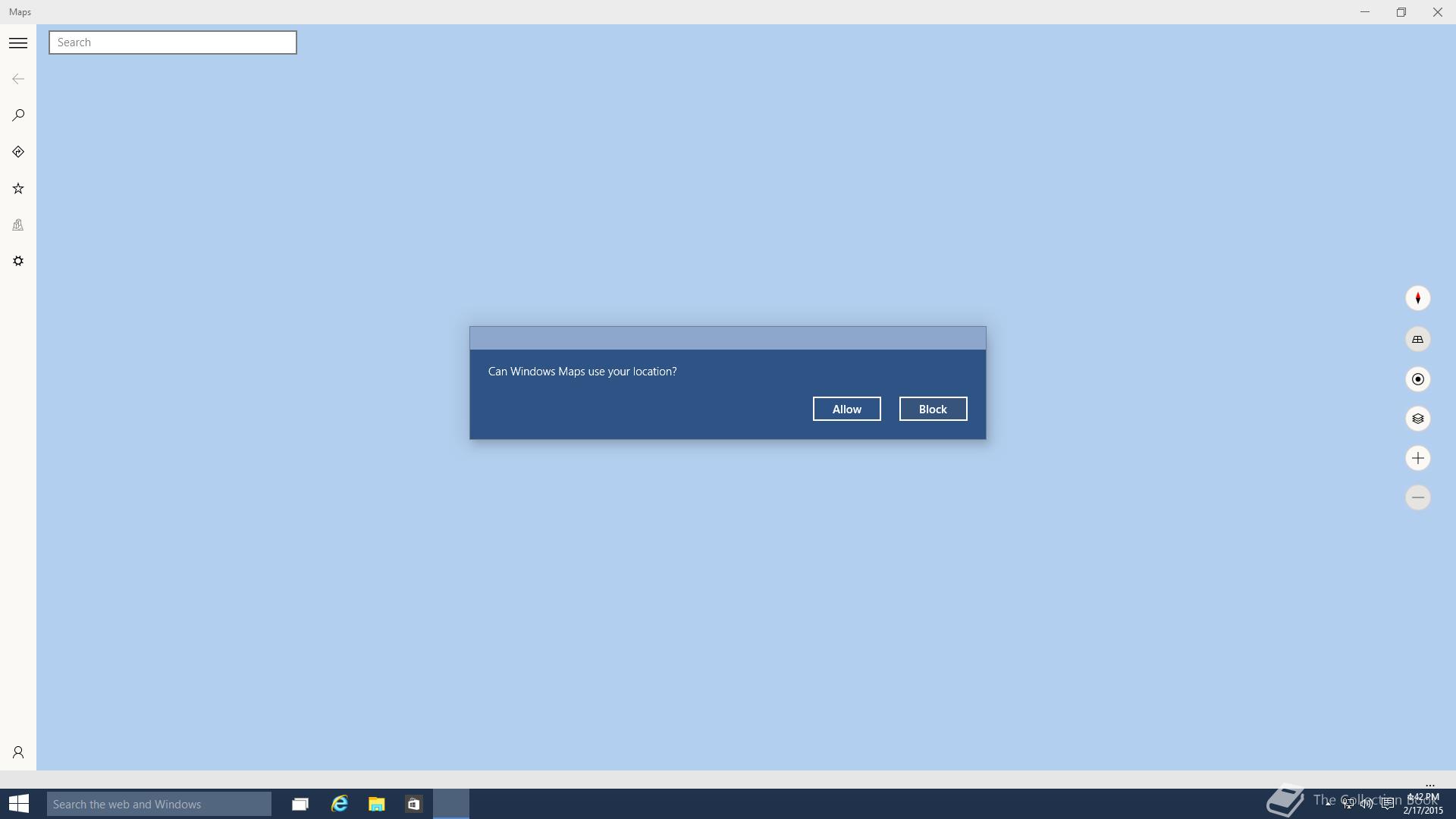Block Windows Maps from using location
This screenshot has height=819, width=1456.
coord(933,409)
